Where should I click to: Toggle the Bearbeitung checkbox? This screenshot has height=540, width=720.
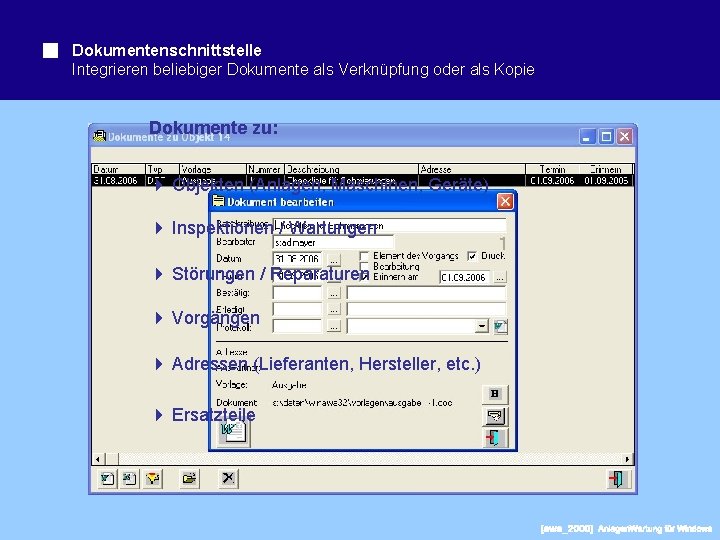364,266
